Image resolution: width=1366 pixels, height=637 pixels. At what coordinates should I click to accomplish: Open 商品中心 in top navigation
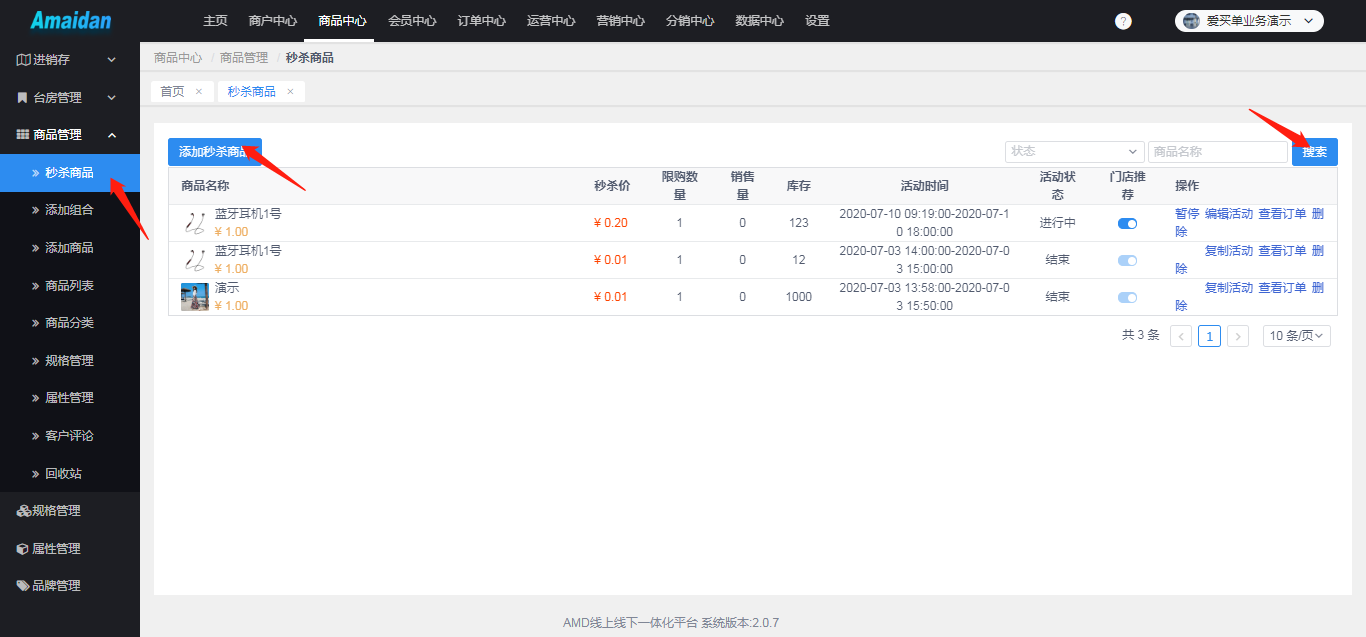pos(342,21)
